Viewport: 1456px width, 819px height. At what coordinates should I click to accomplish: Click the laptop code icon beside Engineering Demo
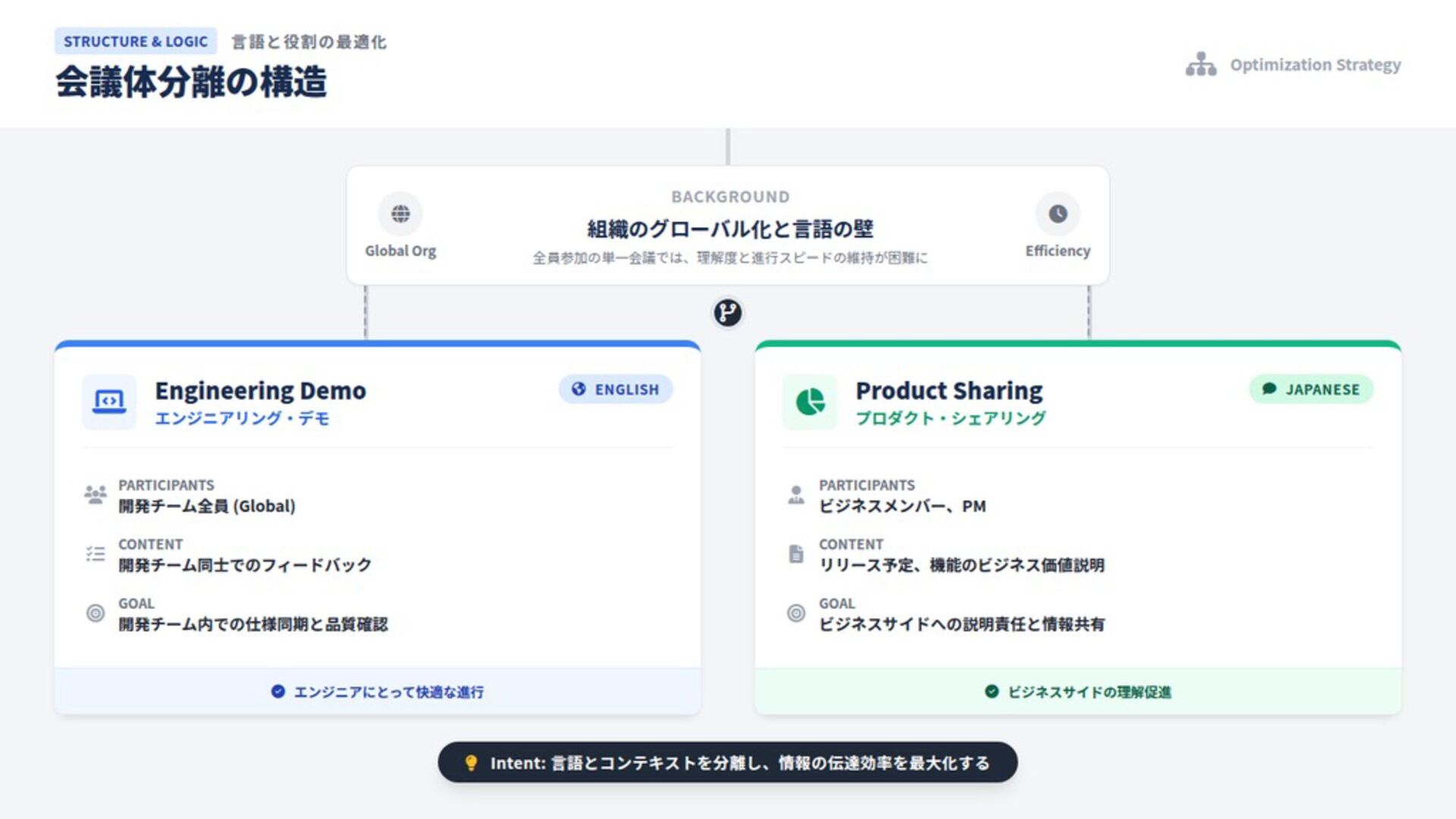(x=109, y=401)
